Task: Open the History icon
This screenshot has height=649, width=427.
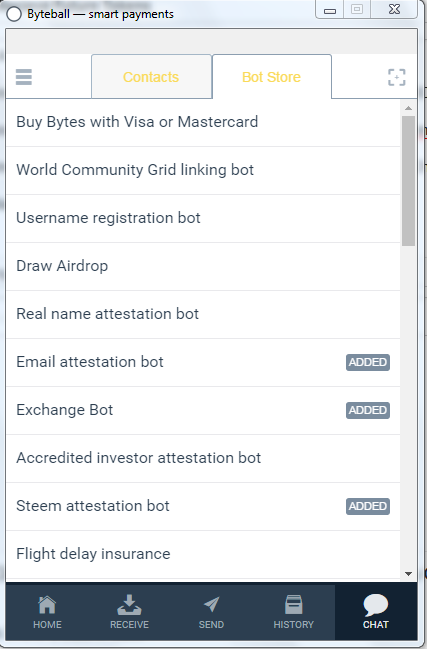Action: (293, 604)
